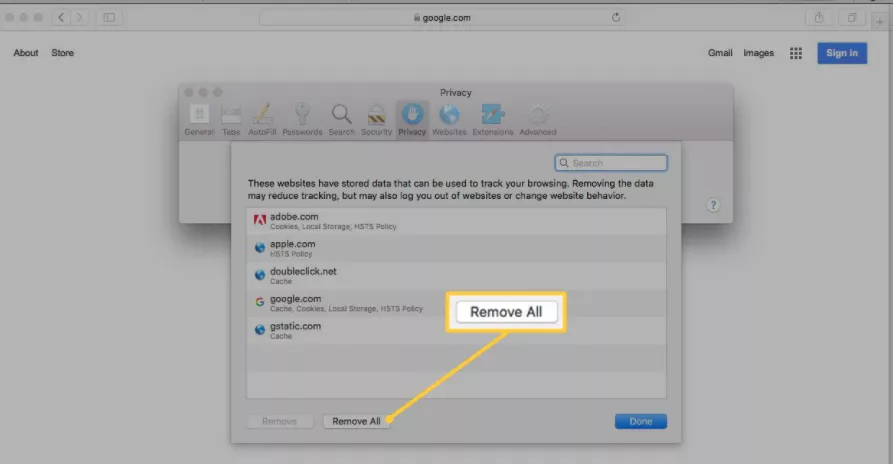Select the doubleclick.net row
This screenshot has height=464, width=893.
pos(456,276)
